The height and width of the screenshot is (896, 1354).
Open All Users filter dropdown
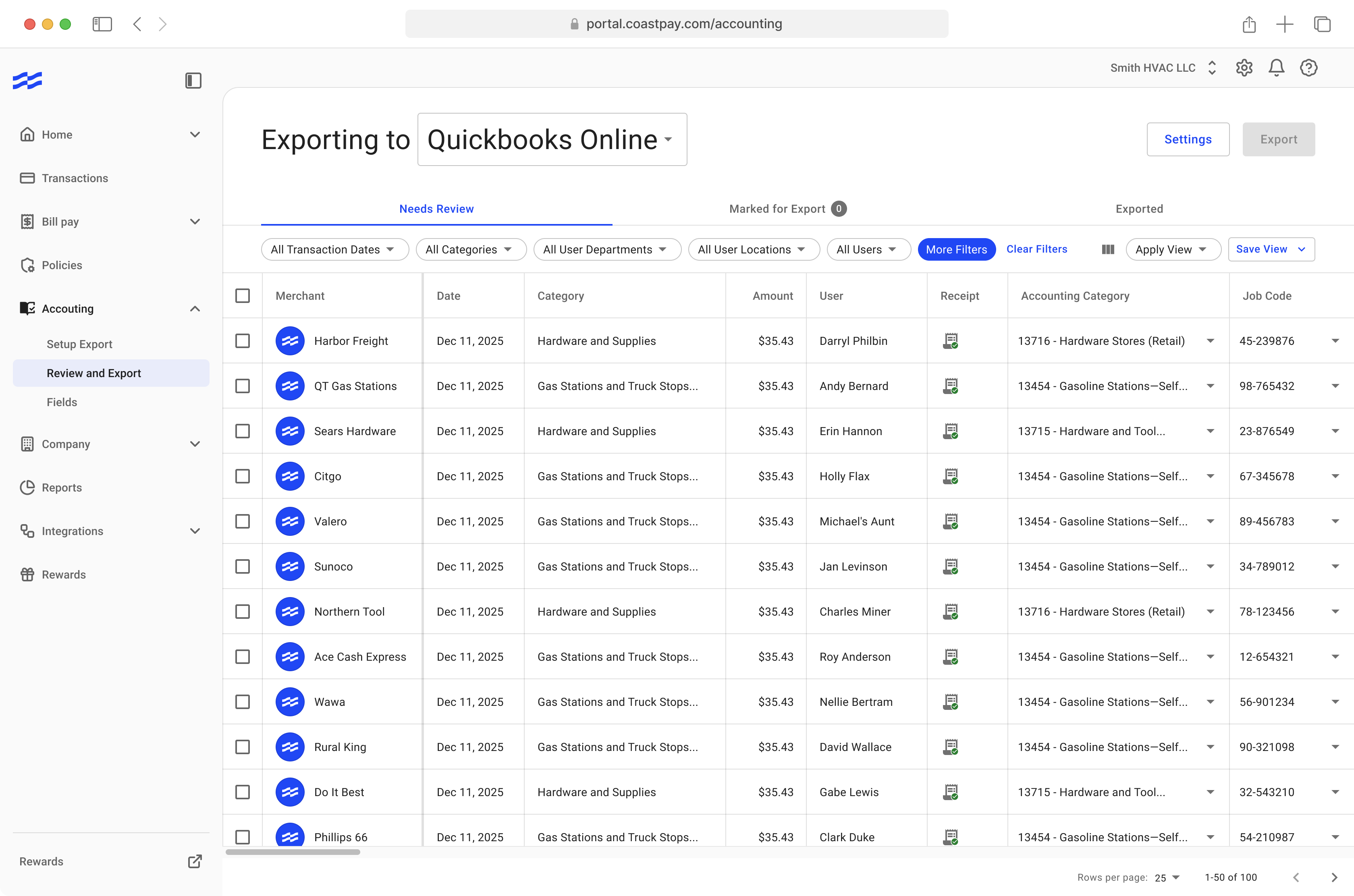pos(869,249)
